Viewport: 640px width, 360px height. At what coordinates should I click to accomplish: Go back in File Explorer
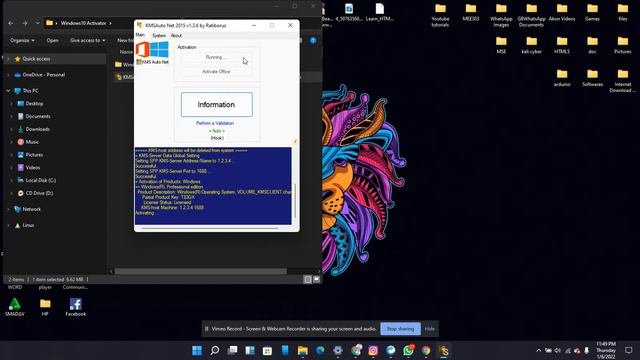[x=11, y=23]
